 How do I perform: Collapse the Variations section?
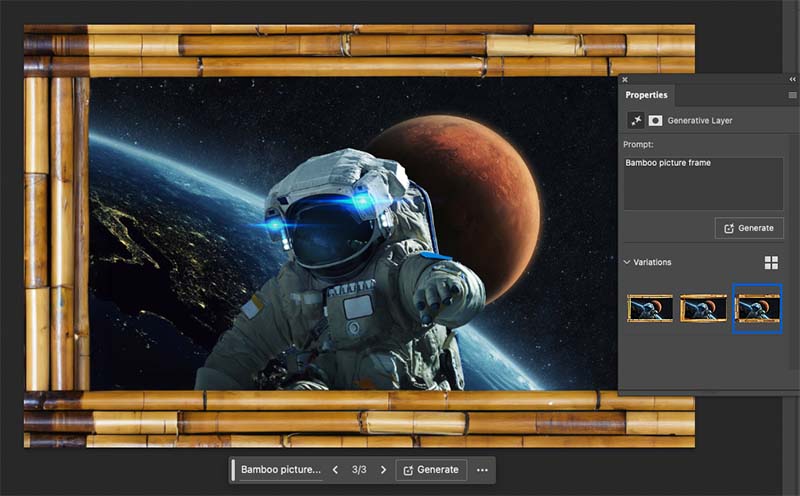[627, 262]
